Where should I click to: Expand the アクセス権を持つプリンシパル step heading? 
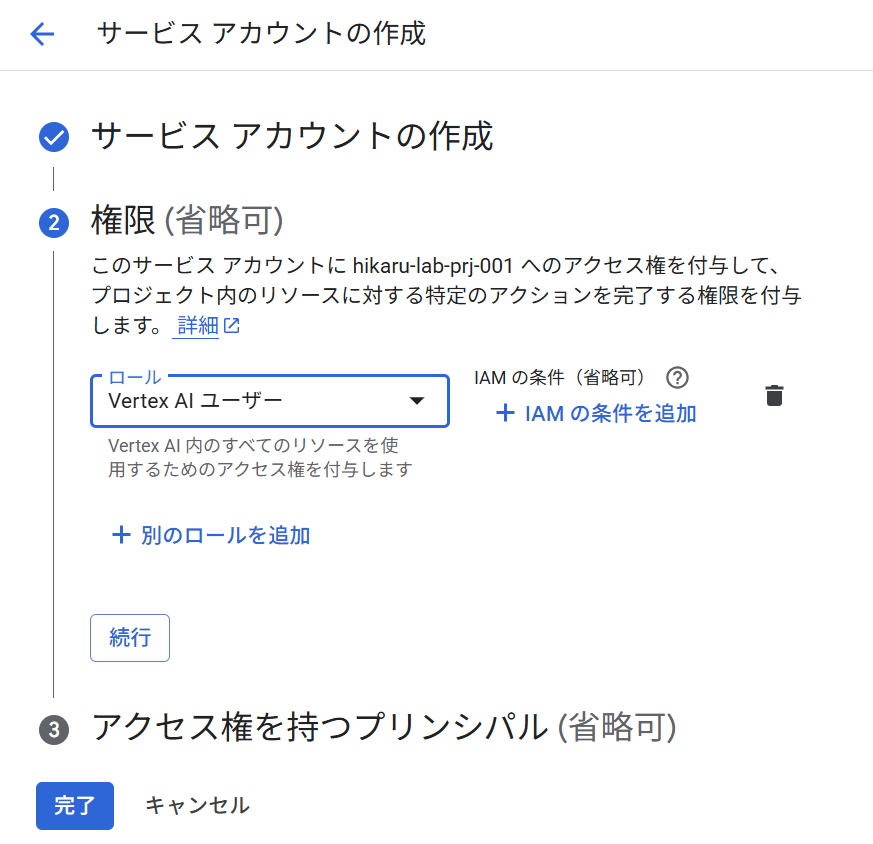384,727
